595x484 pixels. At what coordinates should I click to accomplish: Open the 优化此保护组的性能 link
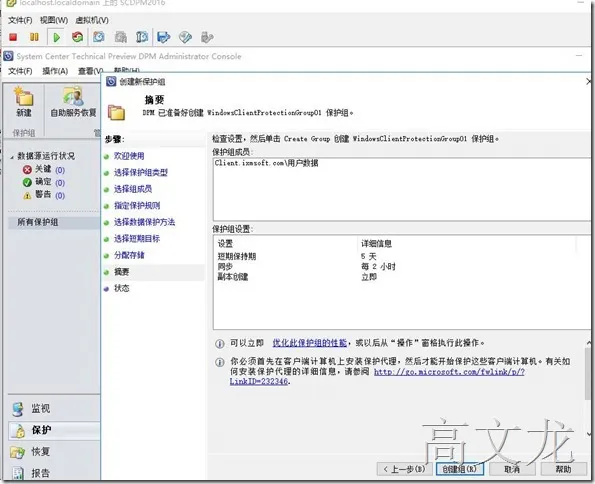pos(309,343)
